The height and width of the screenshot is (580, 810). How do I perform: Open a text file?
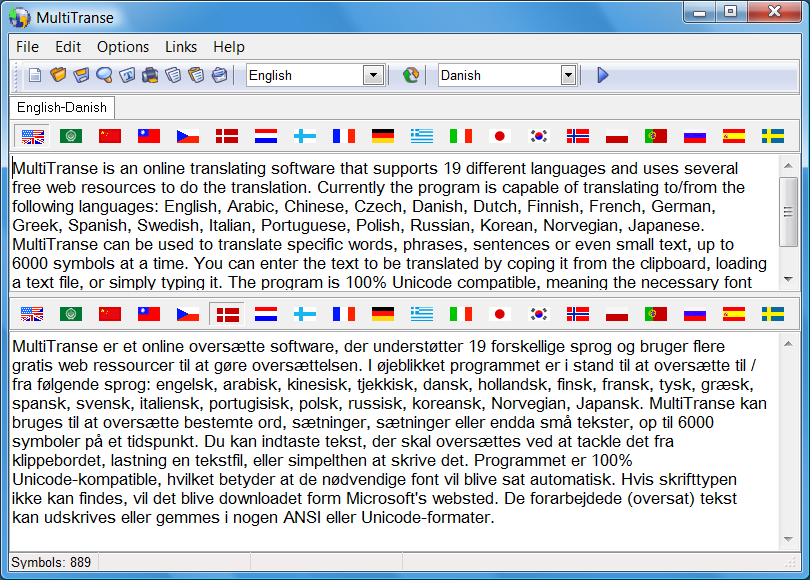point(57,75)
